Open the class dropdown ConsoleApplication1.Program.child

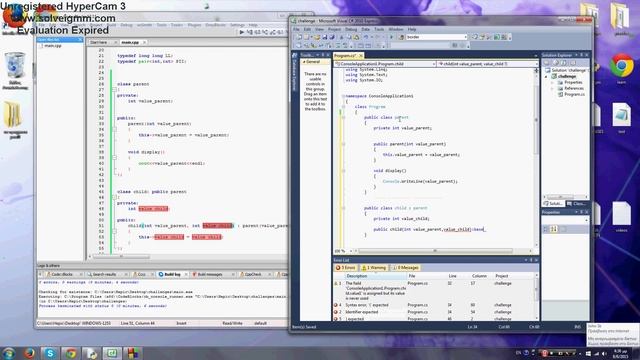point(384,64)
